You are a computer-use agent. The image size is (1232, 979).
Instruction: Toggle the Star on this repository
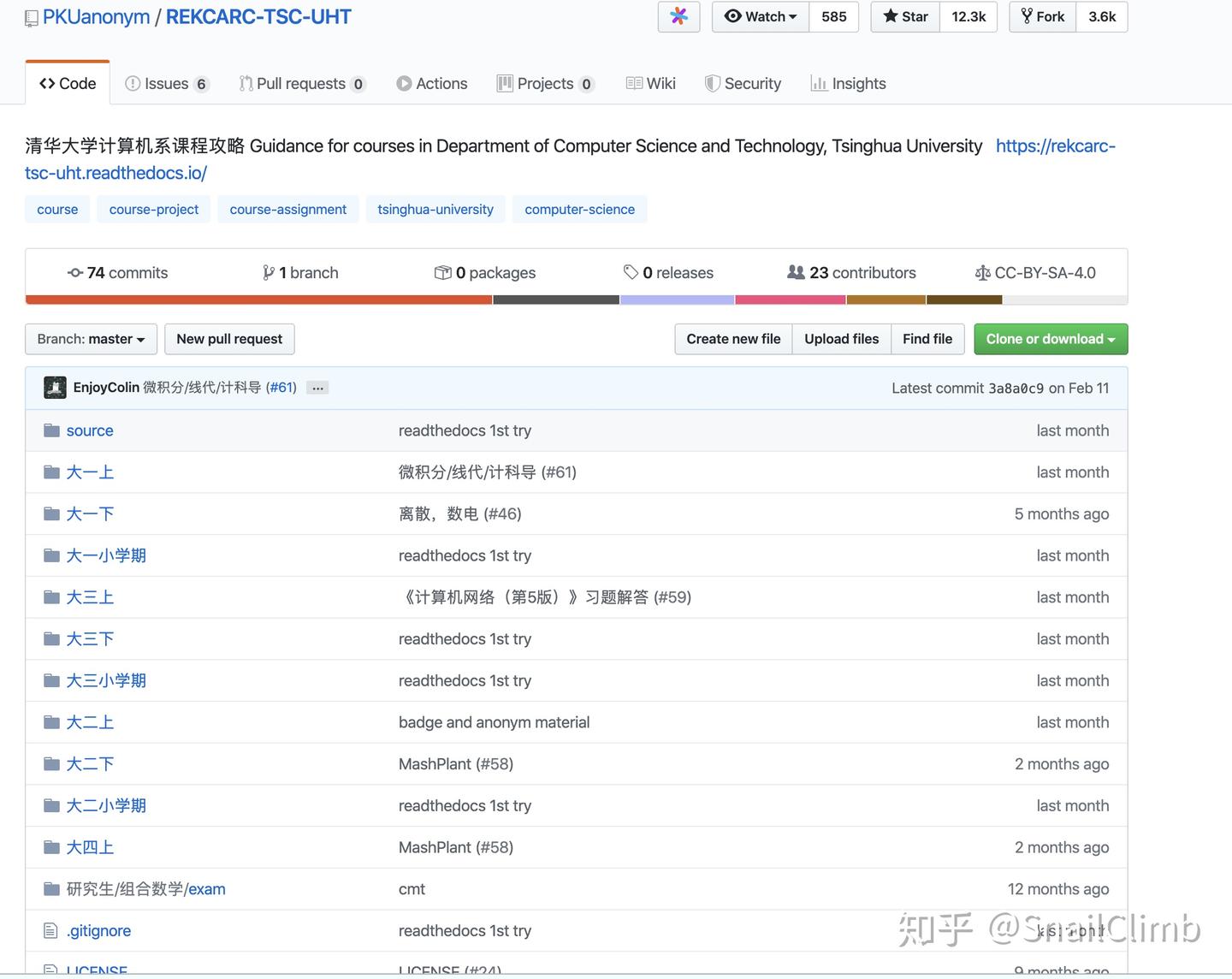904,16
